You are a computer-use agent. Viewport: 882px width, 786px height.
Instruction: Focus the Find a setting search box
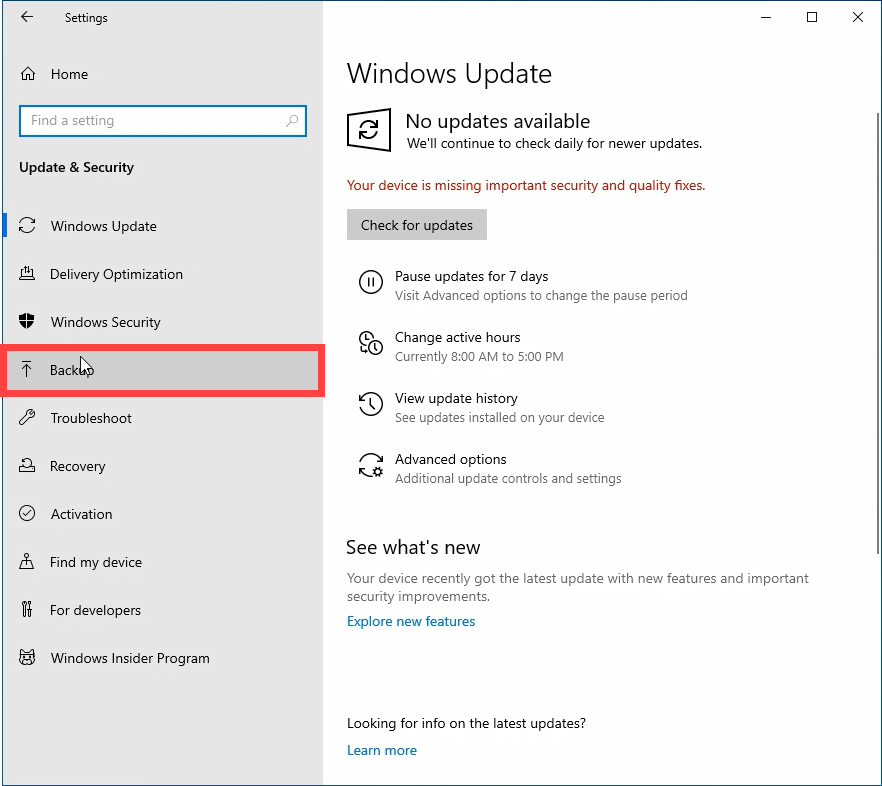[163, 120]
